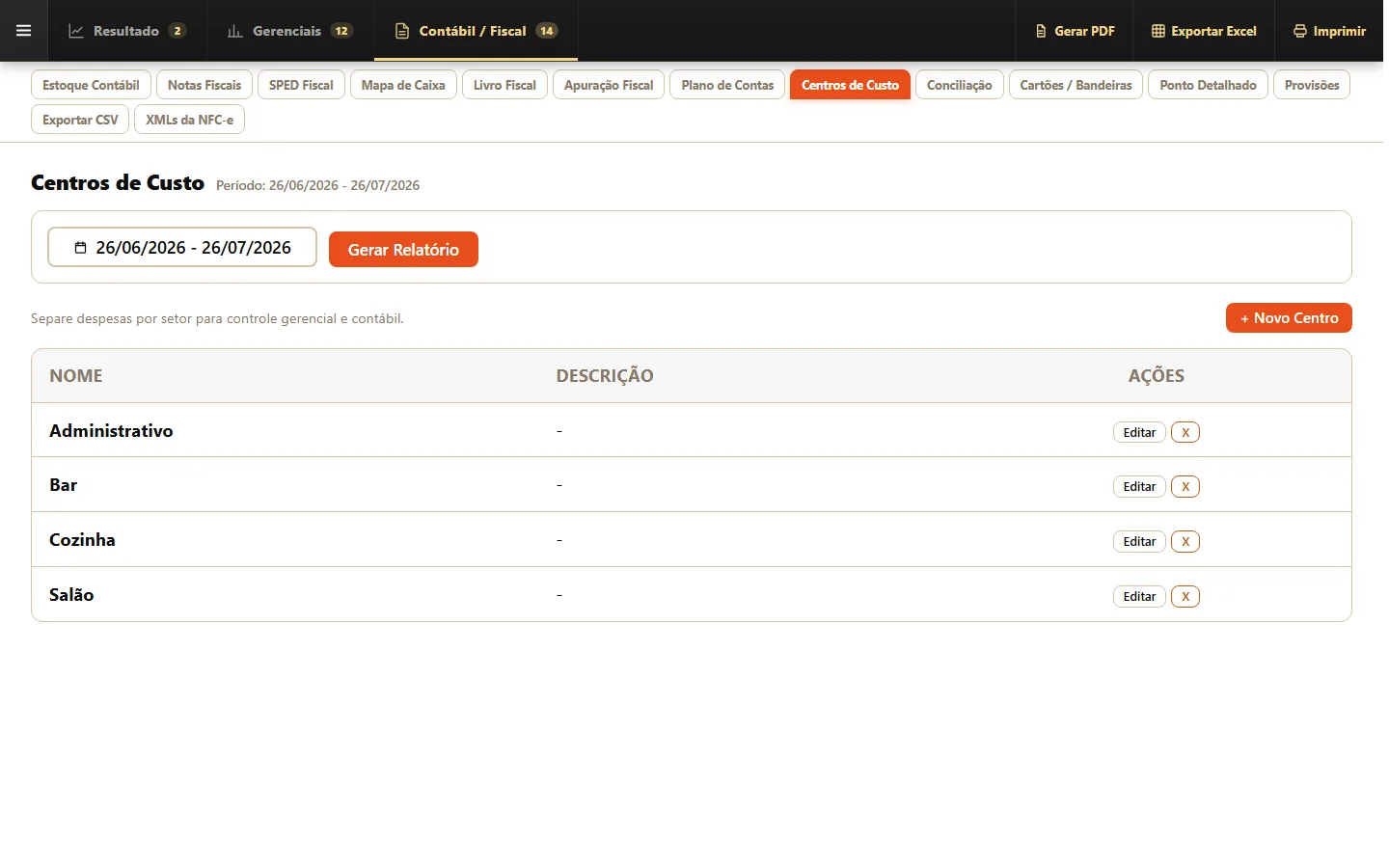Screen dimensions: 1389x868
Task: Click the Centros de Custo page heading
Action: pos(118,183)
